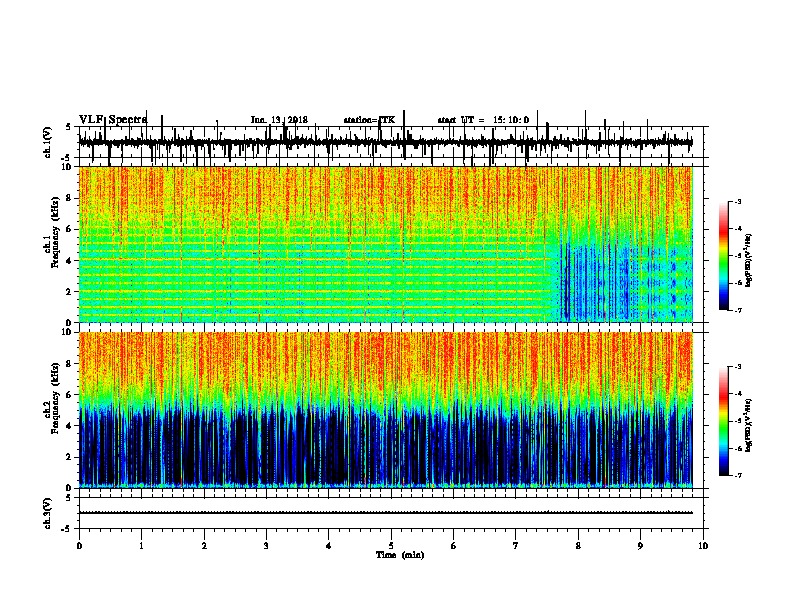792x612 pixels.
Task: Click the time axis tick label "3"
Action: [266, 545]
